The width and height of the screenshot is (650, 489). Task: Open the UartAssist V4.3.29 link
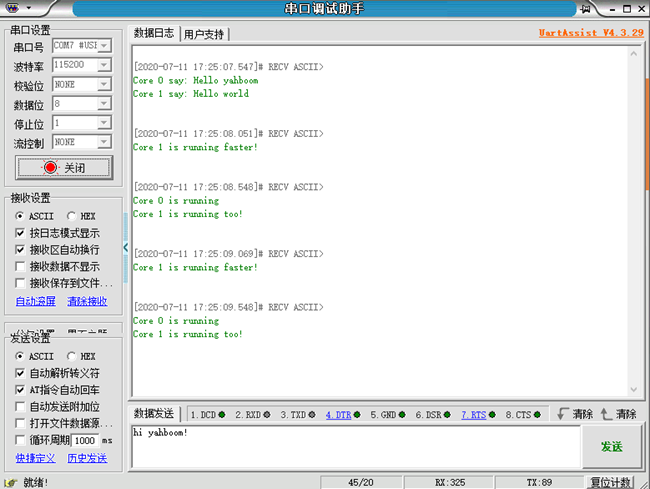591,33
